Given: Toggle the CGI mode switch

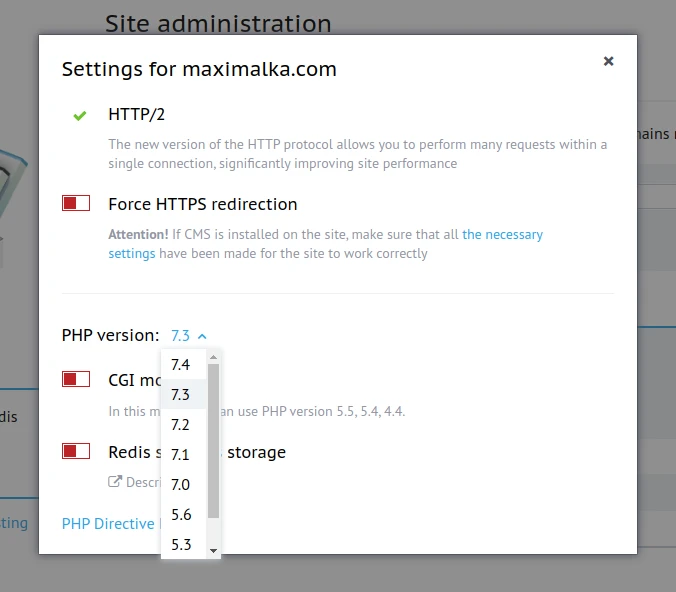Looking at the screenshot, I should [x=76, y=379].
